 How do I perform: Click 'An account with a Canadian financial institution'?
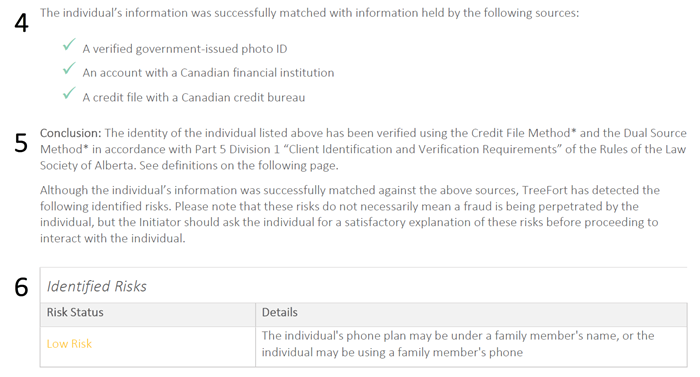(208, 72)
